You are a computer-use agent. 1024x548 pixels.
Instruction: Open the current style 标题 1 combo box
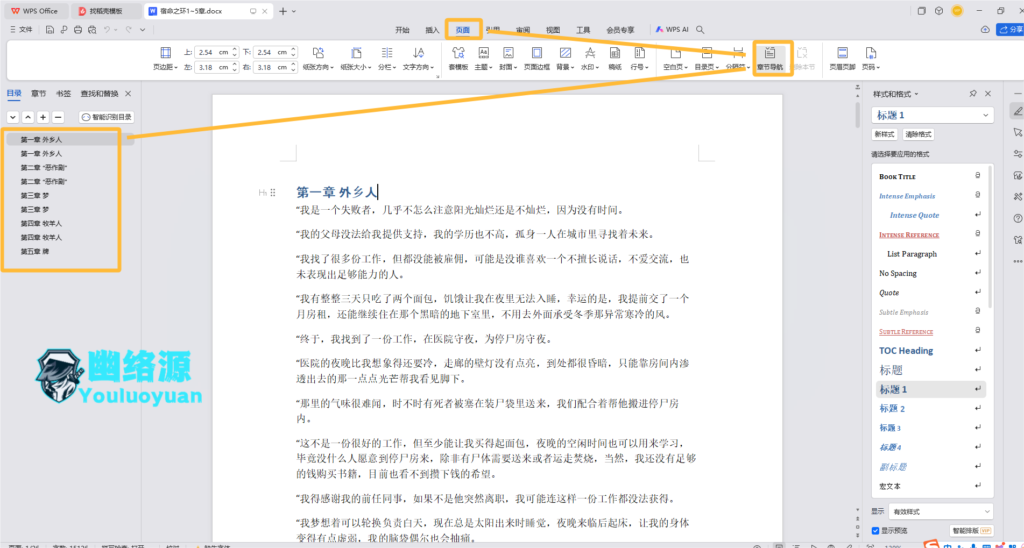tap(931, 115)
